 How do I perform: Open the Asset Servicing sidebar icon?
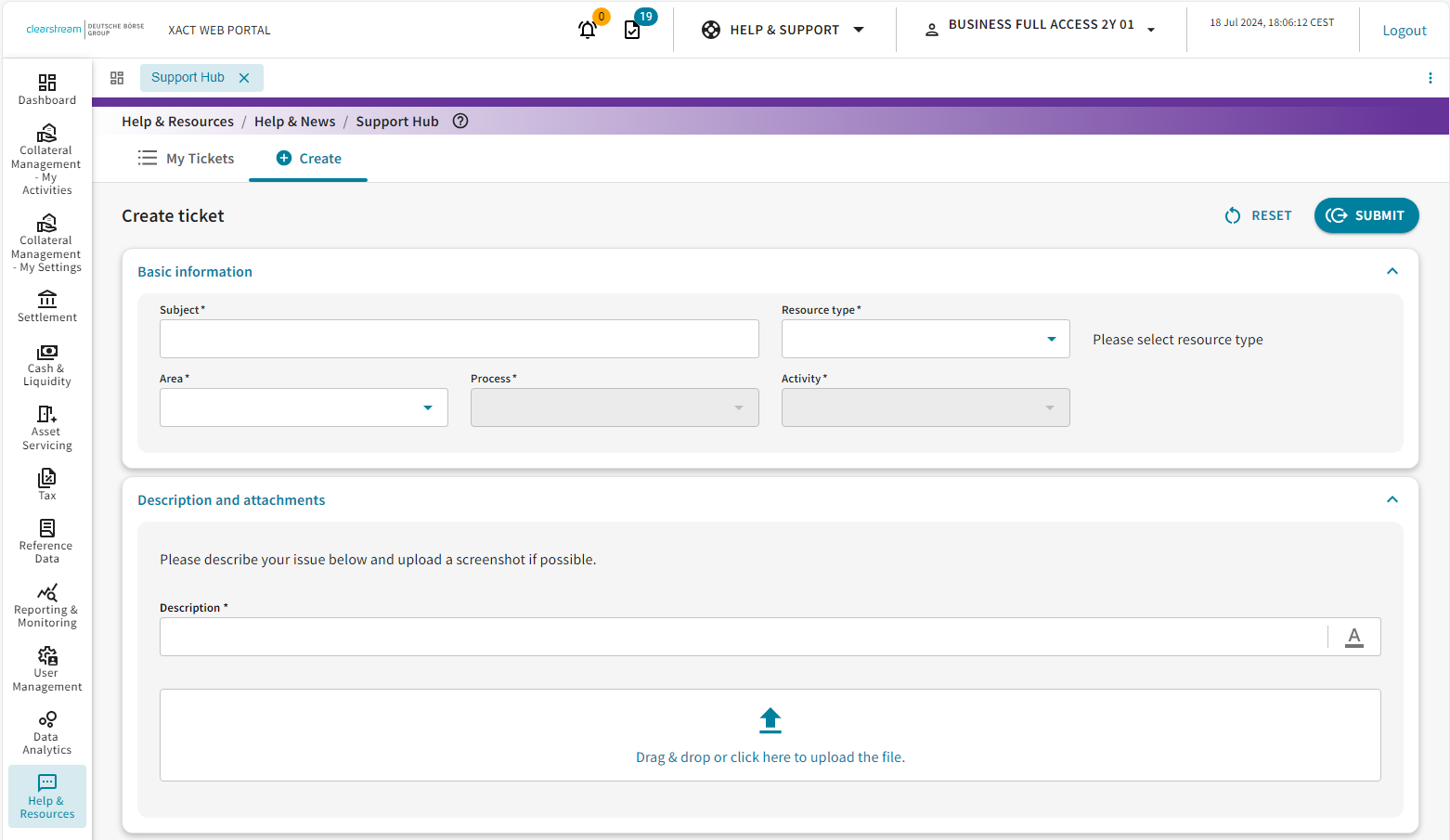(x=46, y=427)
